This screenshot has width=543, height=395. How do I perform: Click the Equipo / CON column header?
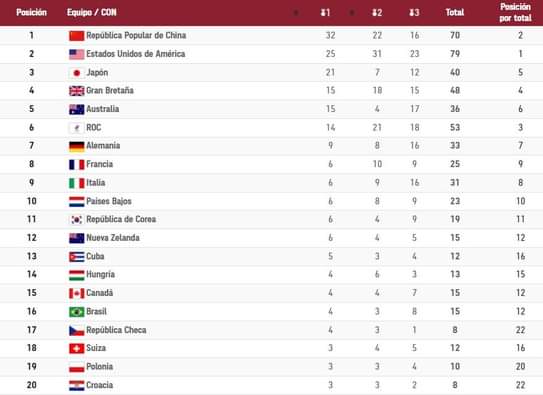point(92,12)
